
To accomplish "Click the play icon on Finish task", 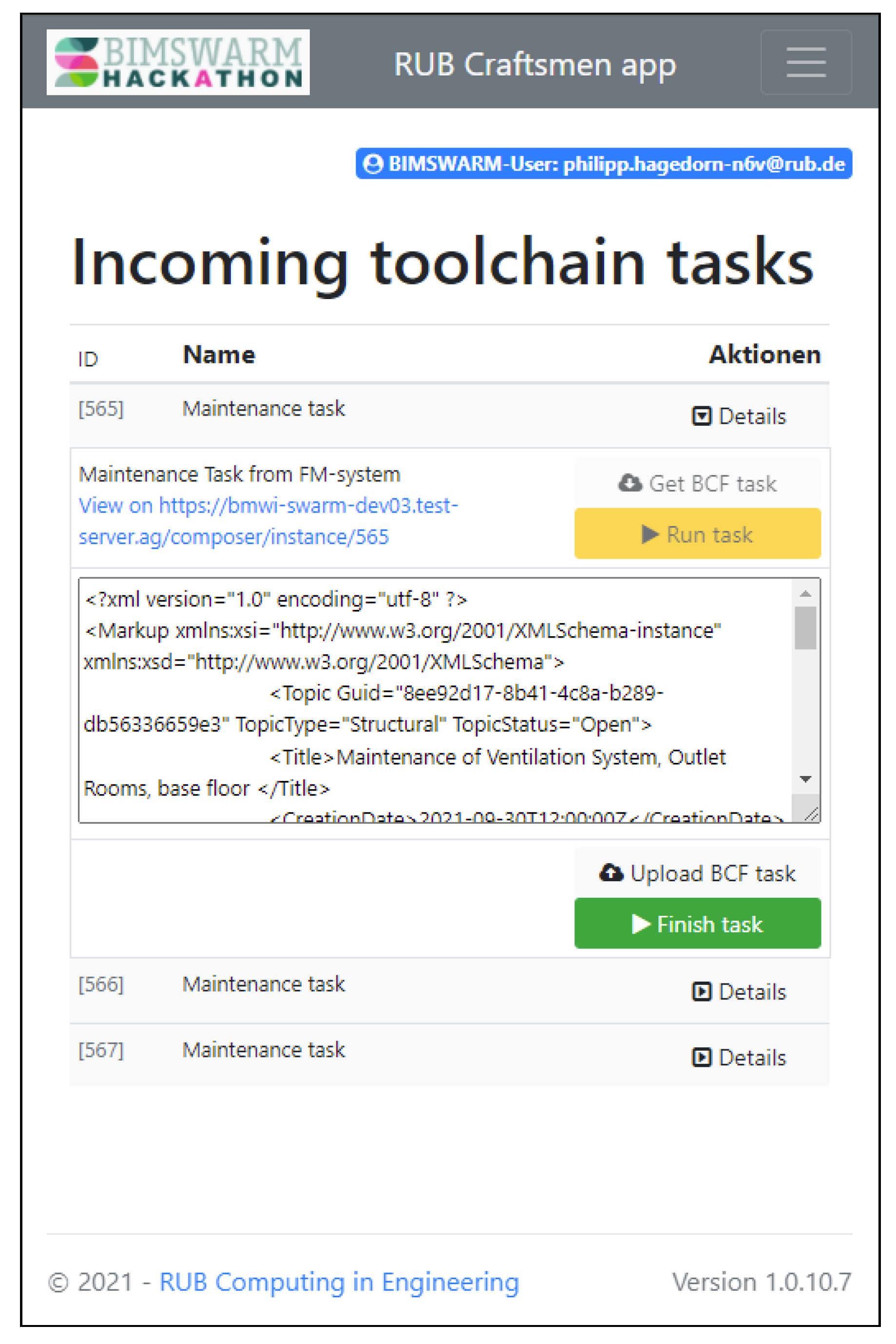I will [641, 924].
